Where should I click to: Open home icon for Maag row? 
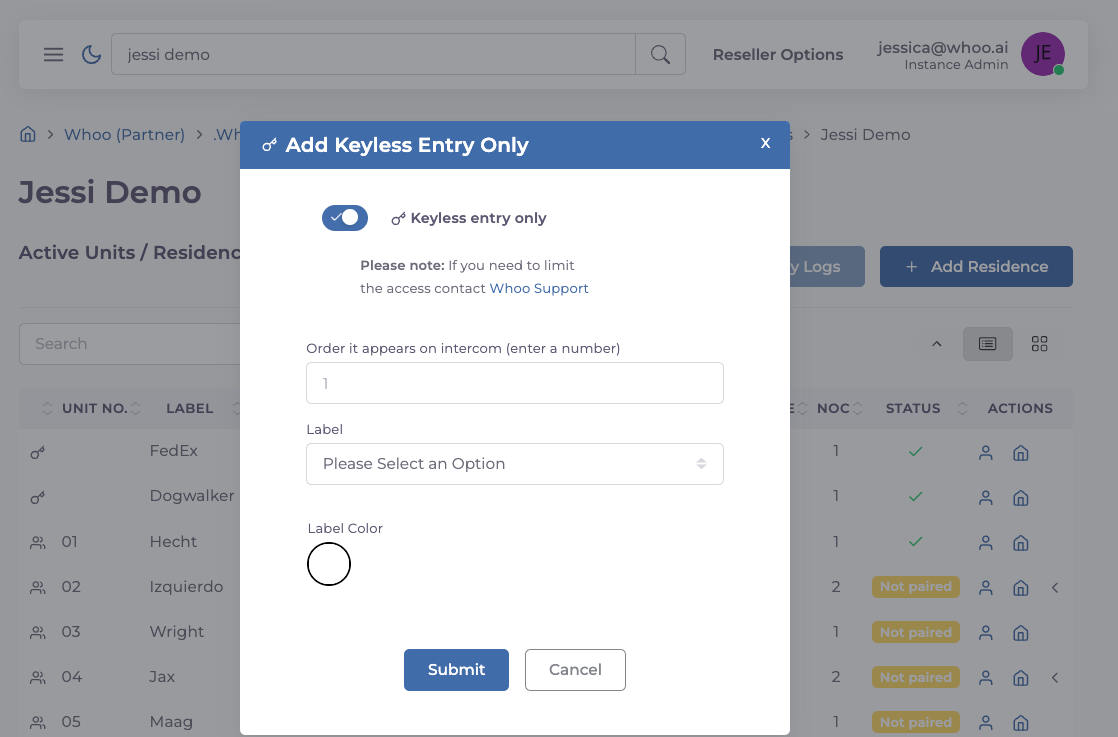point(1021,723)
